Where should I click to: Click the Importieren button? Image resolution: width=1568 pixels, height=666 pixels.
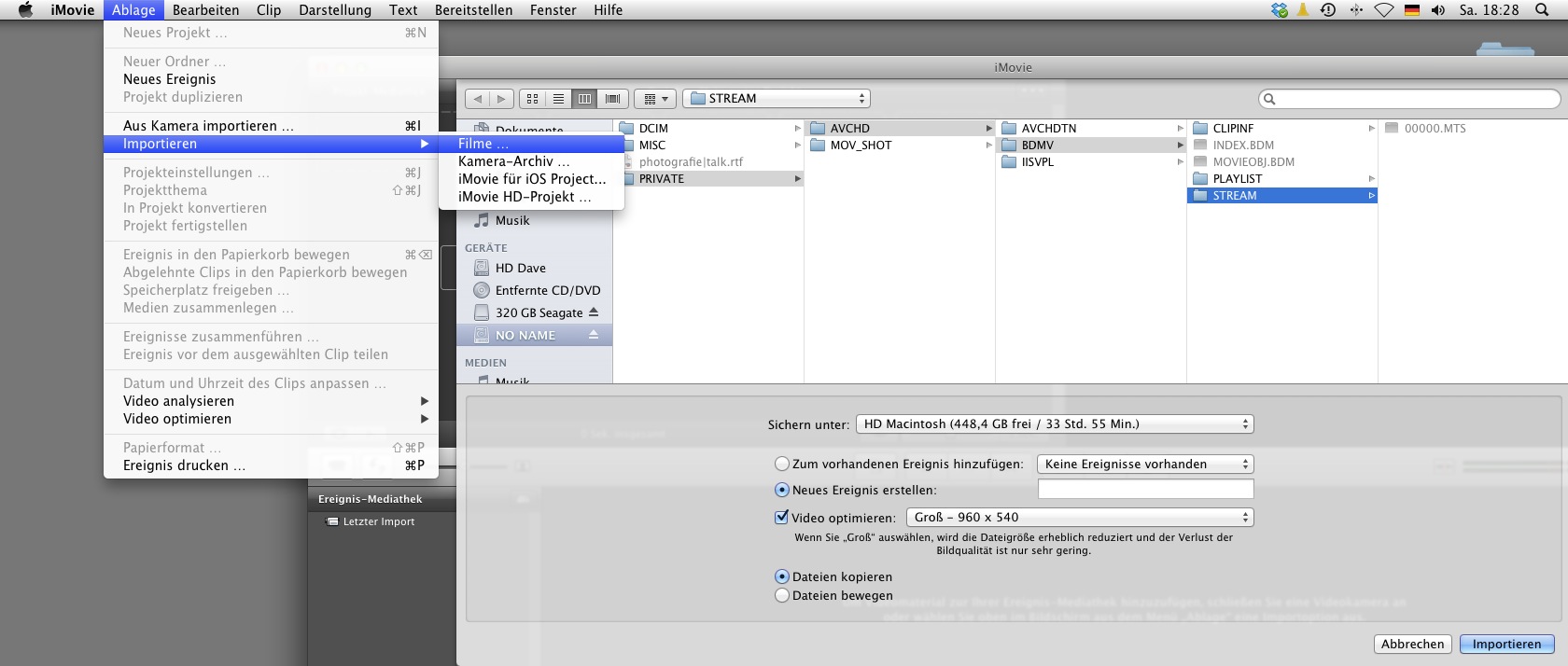1506,645
